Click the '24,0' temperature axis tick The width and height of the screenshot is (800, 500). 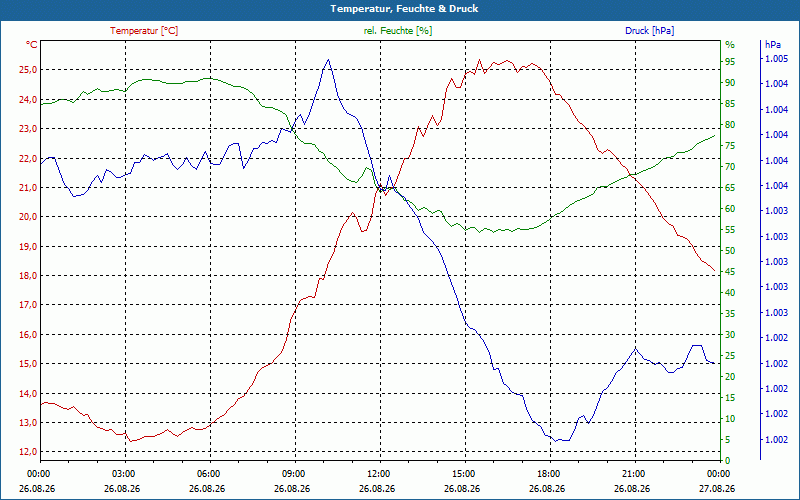(28, 99)
